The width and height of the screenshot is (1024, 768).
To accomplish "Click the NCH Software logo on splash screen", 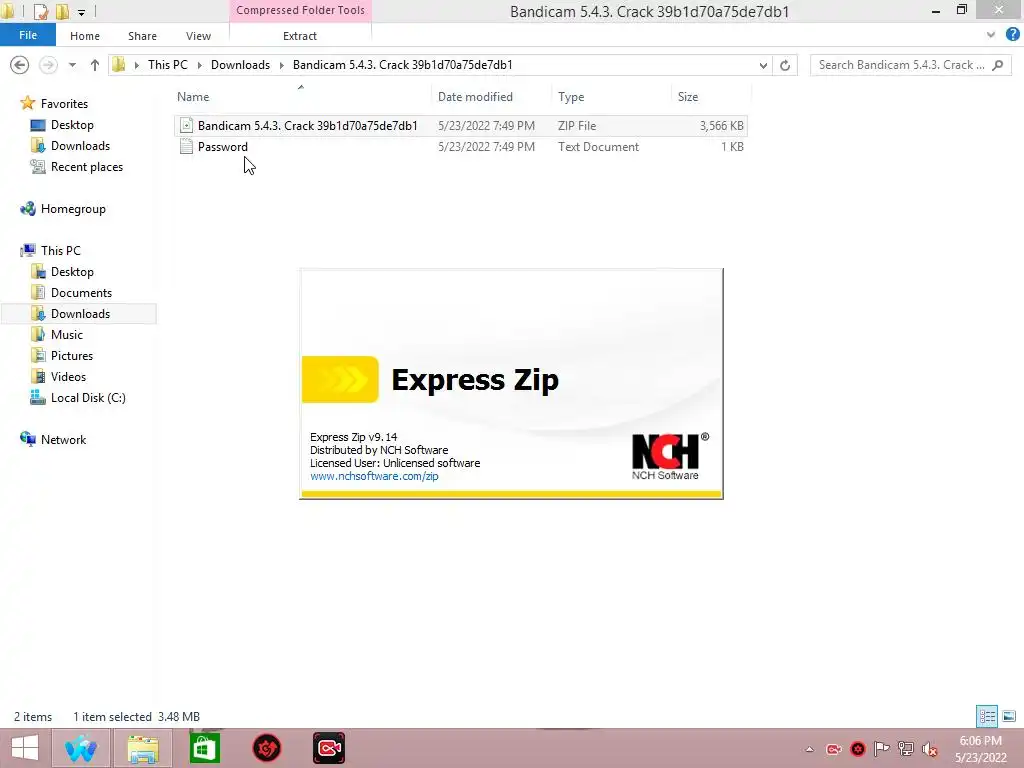I will tap(670, 456).
